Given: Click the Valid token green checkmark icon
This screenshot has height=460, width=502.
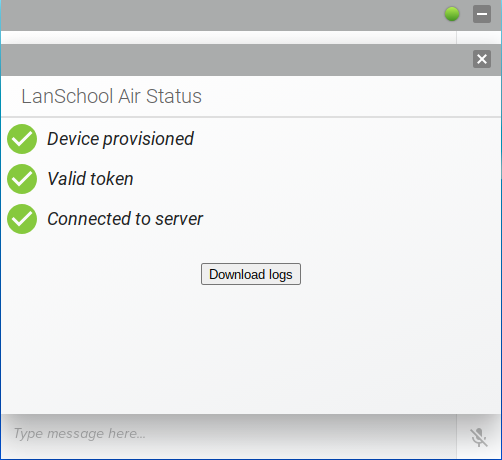Looking at the screenshot, I should tap(22, 179).
